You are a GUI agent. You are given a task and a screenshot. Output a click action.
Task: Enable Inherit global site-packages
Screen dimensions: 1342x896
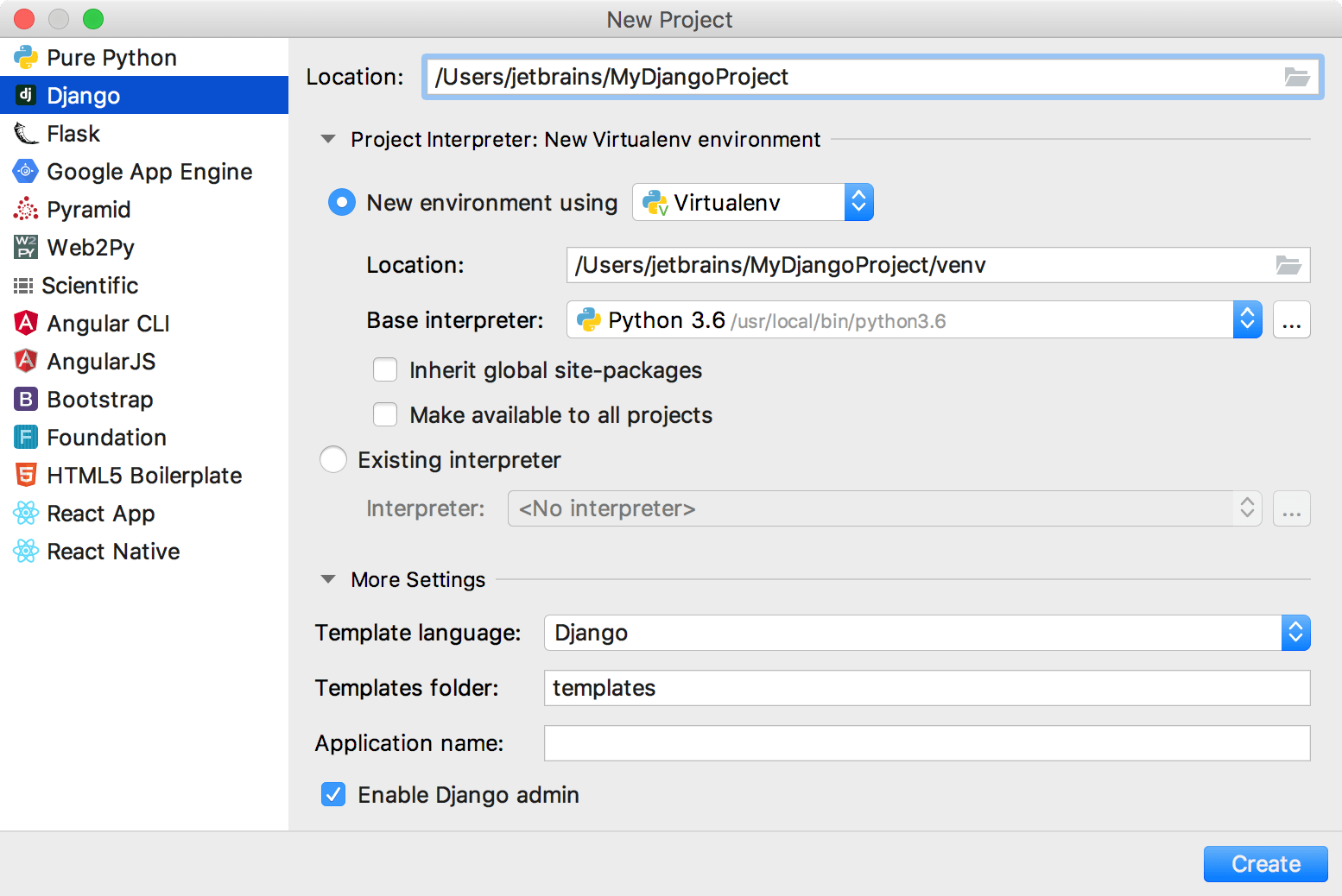click(384, 369)
